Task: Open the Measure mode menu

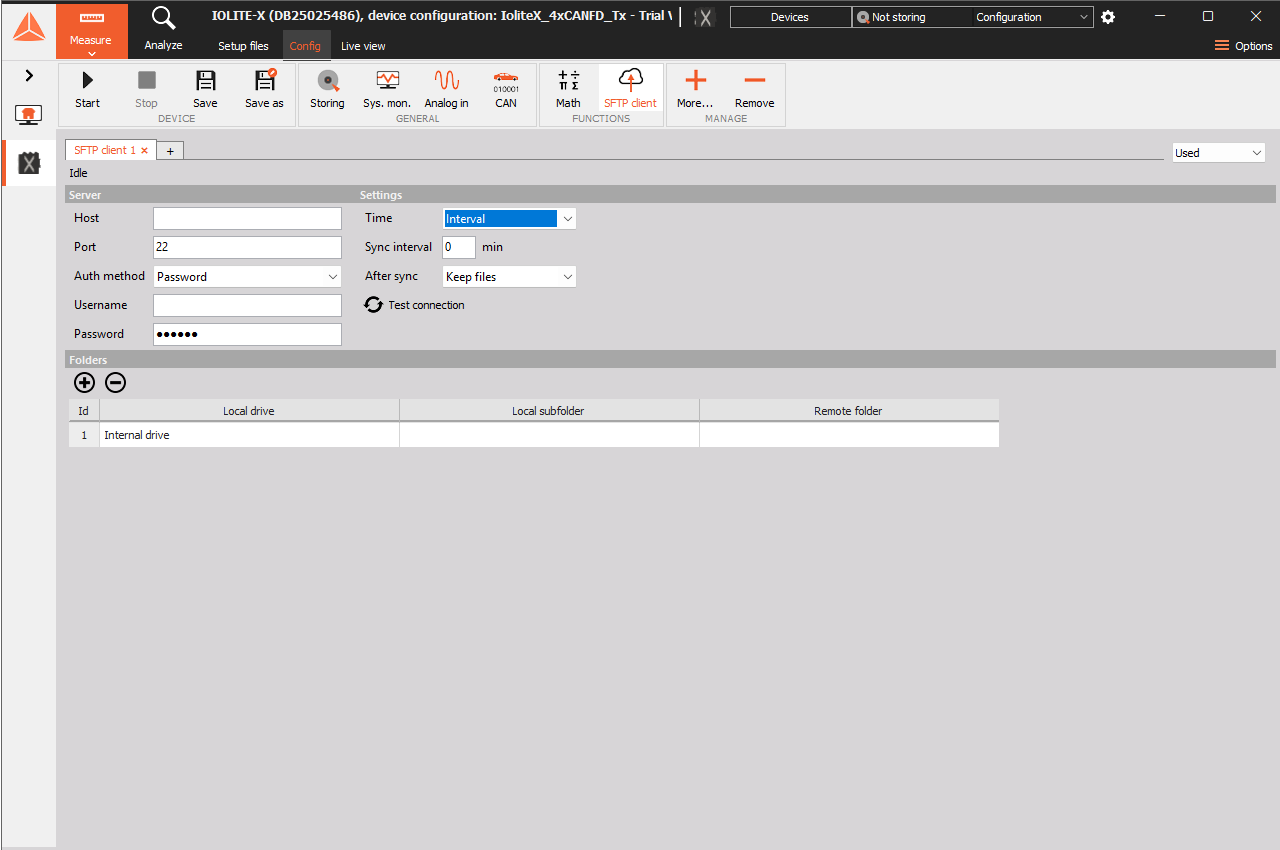Action: pos(91,31)
